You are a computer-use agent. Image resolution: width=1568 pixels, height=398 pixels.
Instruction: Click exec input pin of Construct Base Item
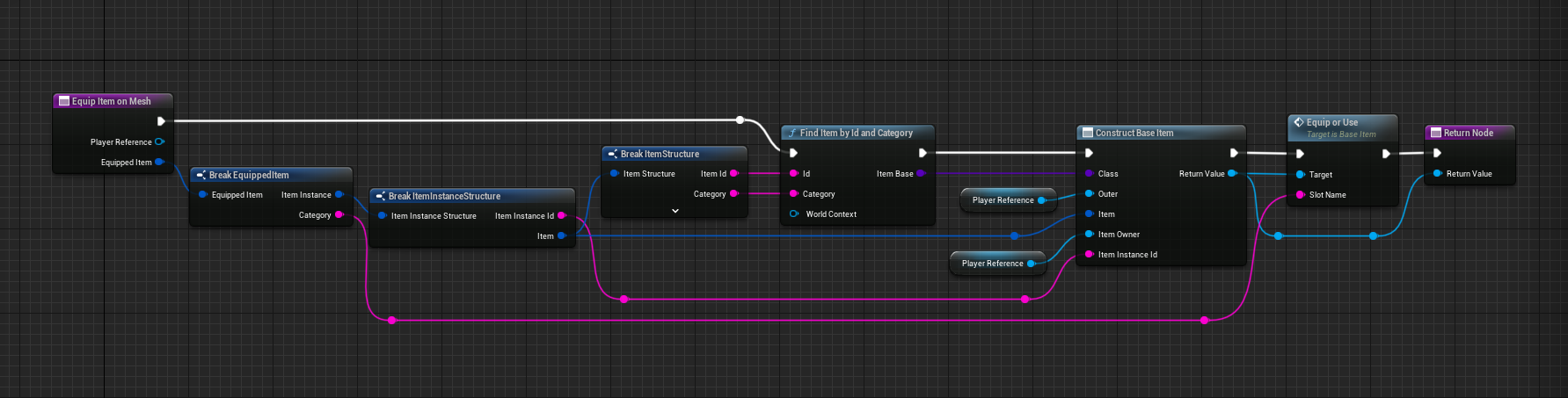1089,153
